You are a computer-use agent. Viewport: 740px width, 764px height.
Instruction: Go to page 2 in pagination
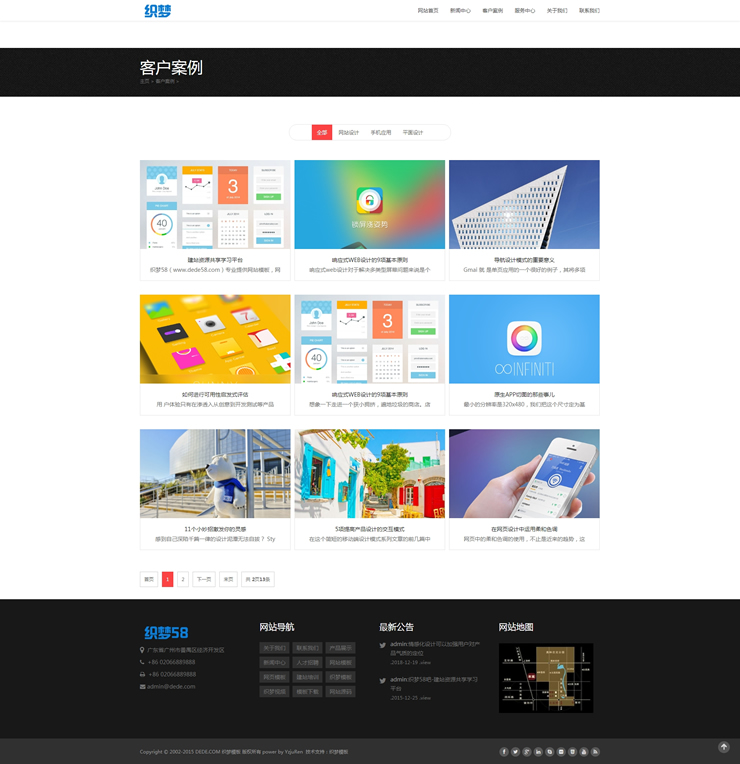pos(183,579)
